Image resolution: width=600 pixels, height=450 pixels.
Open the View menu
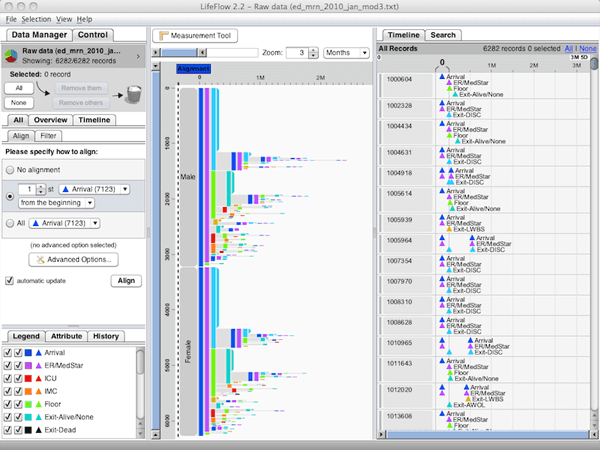pos(64,19)
